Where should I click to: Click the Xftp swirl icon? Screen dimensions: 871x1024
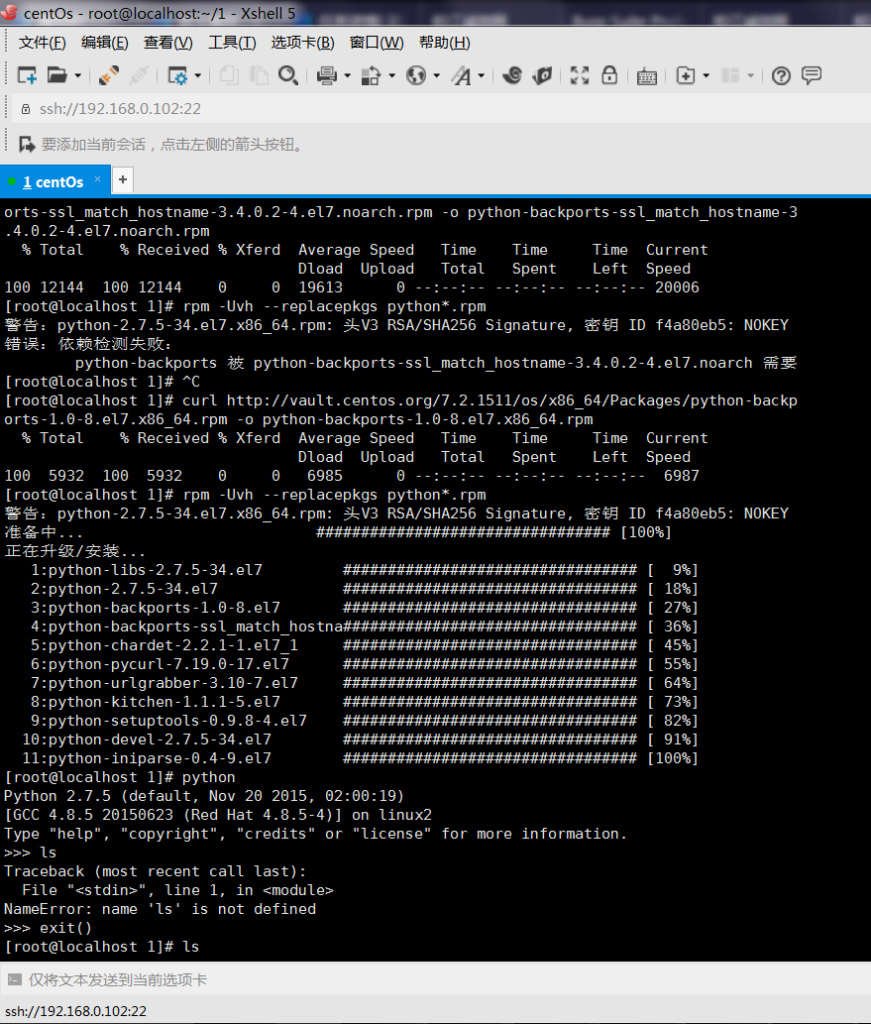tap(513, 76)
